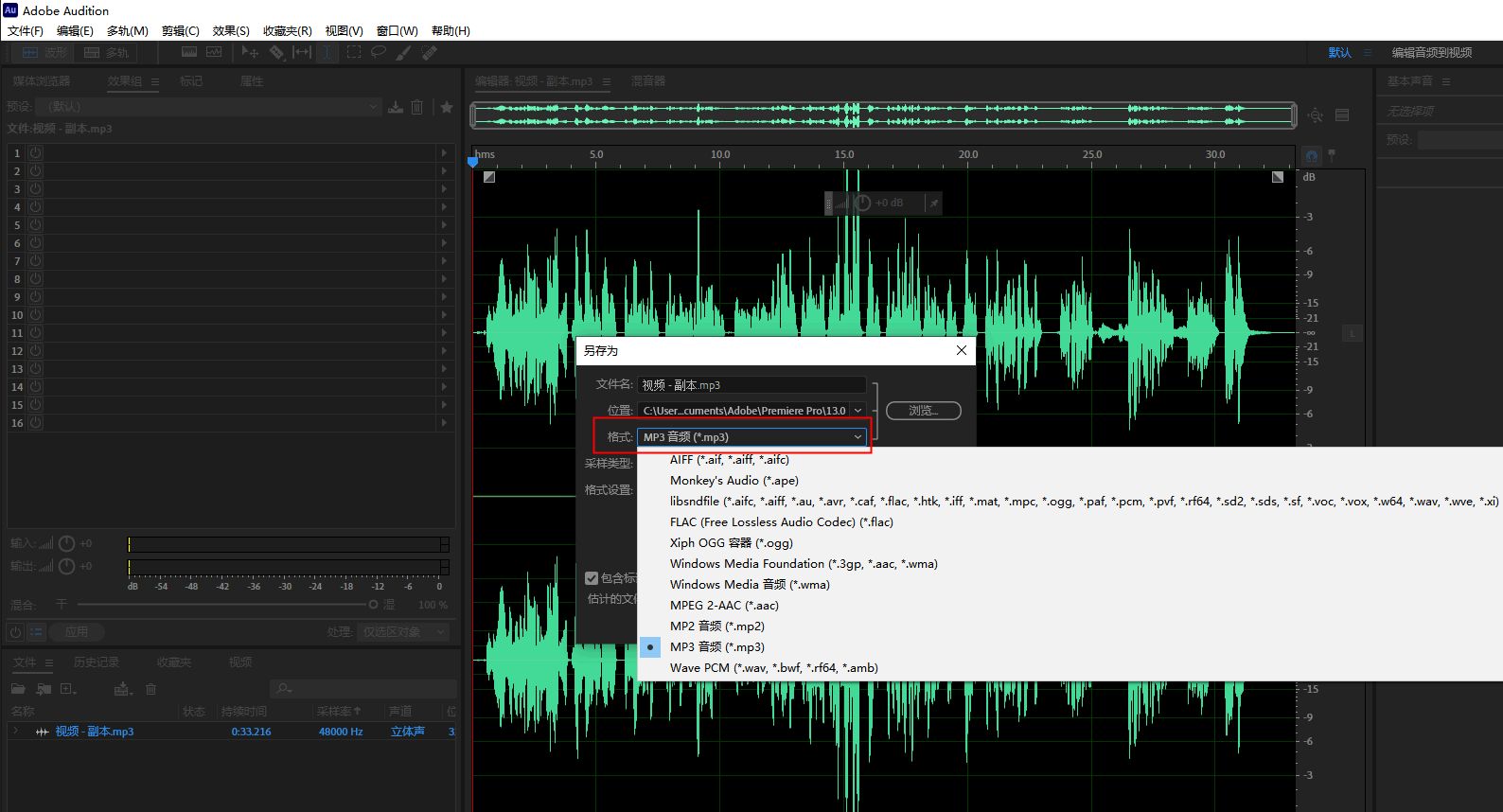This screenshot has height=812, width=1503.
Task: Open the 效果组 panel menu icon
Action: point(155,81)
